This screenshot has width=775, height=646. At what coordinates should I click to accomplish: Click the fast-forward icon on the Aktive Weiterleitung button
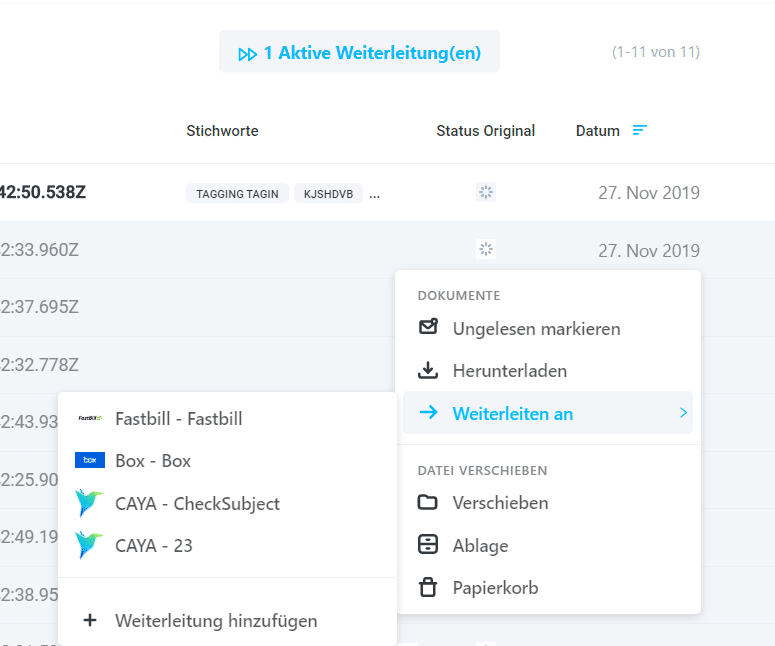tap(247, 54)
